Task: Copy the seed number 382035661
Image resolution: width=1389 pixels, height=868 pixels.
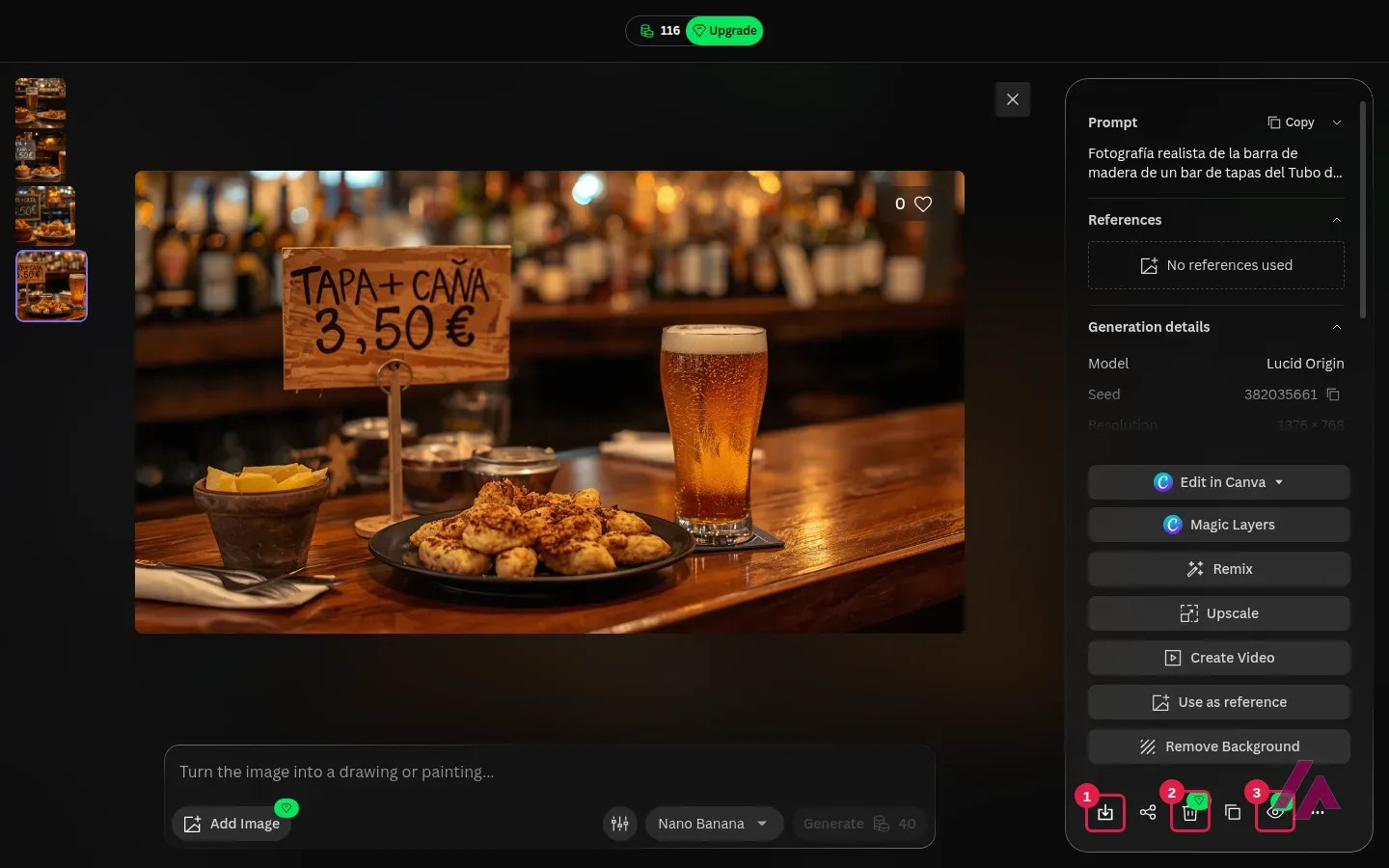Action: [x=1333, y=394]
